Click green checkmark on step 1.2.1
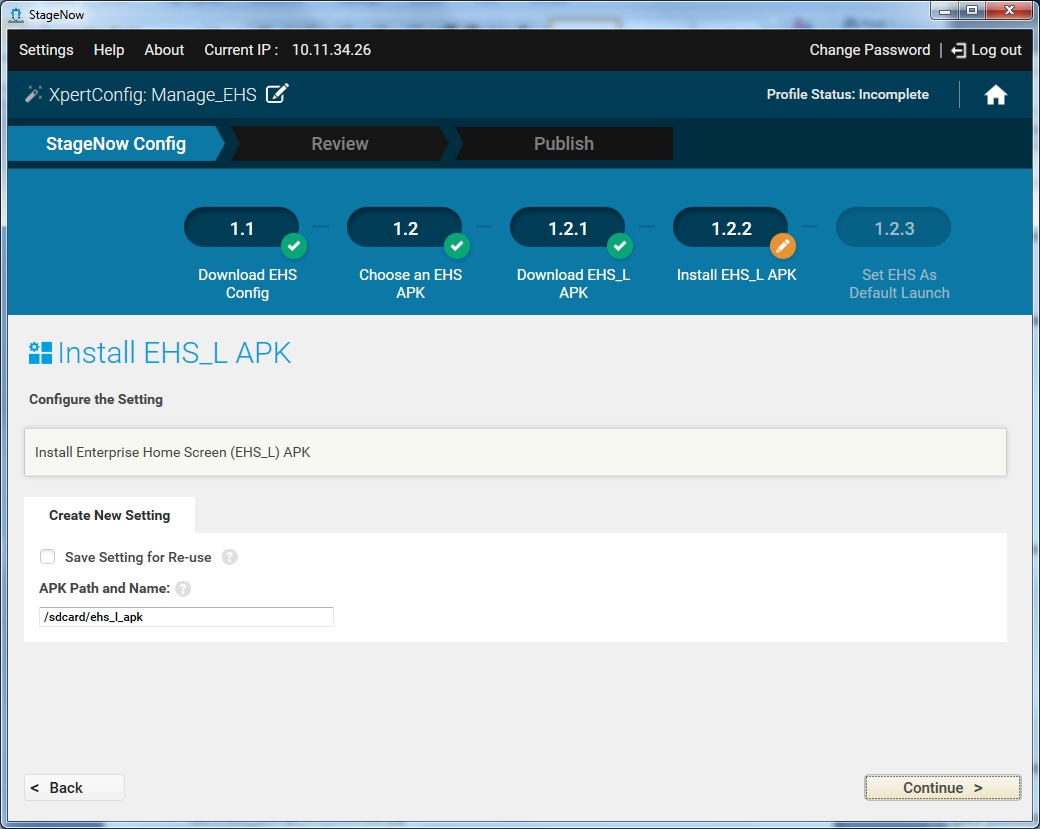1040x829 pixels. coord(620,245)
